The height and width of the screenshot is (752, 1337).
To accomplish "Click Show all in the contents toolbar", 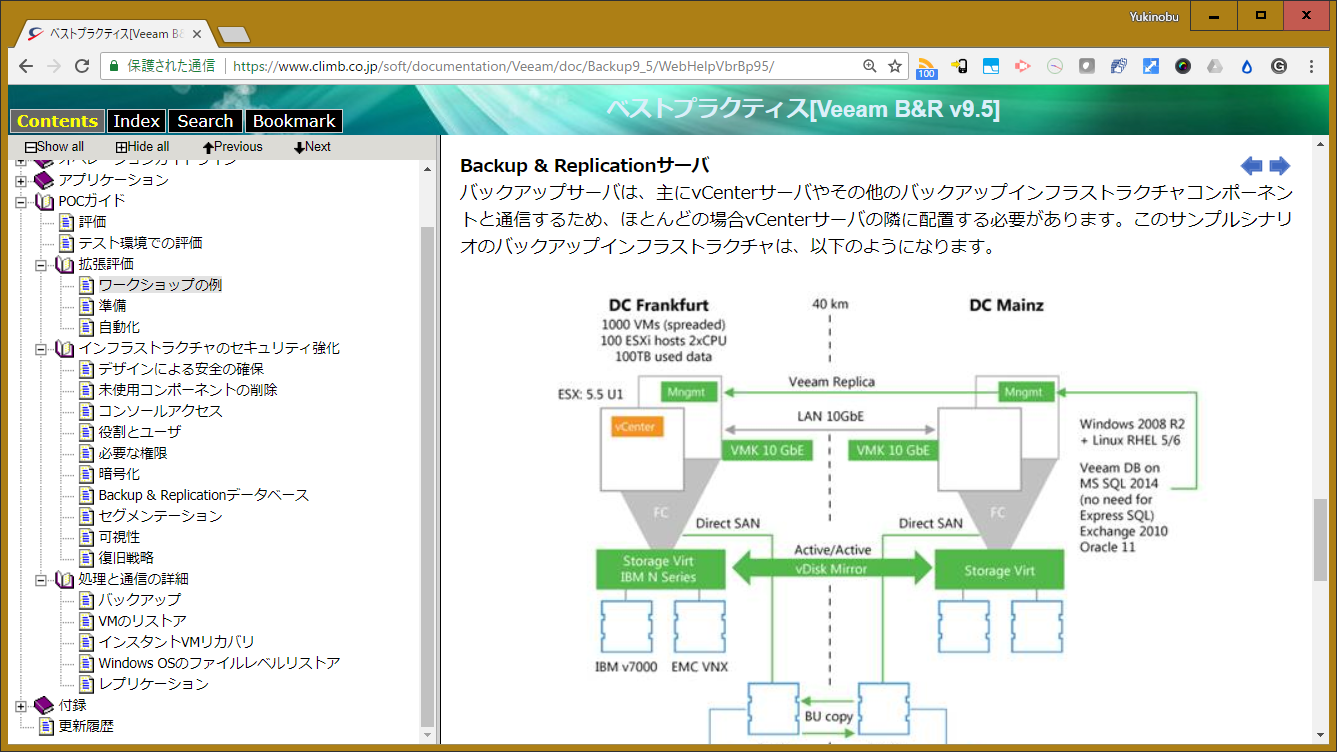I will coord(55,147).
